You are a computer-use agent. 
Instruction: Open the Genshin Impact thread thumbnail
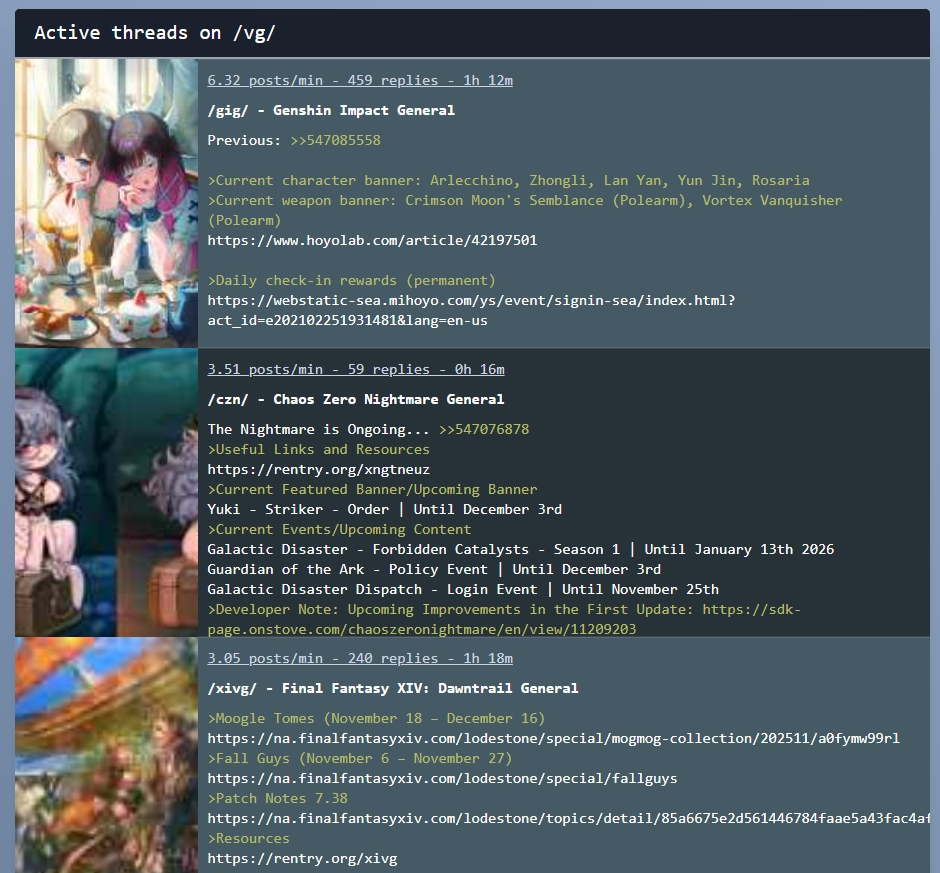(x=107, y=203)
